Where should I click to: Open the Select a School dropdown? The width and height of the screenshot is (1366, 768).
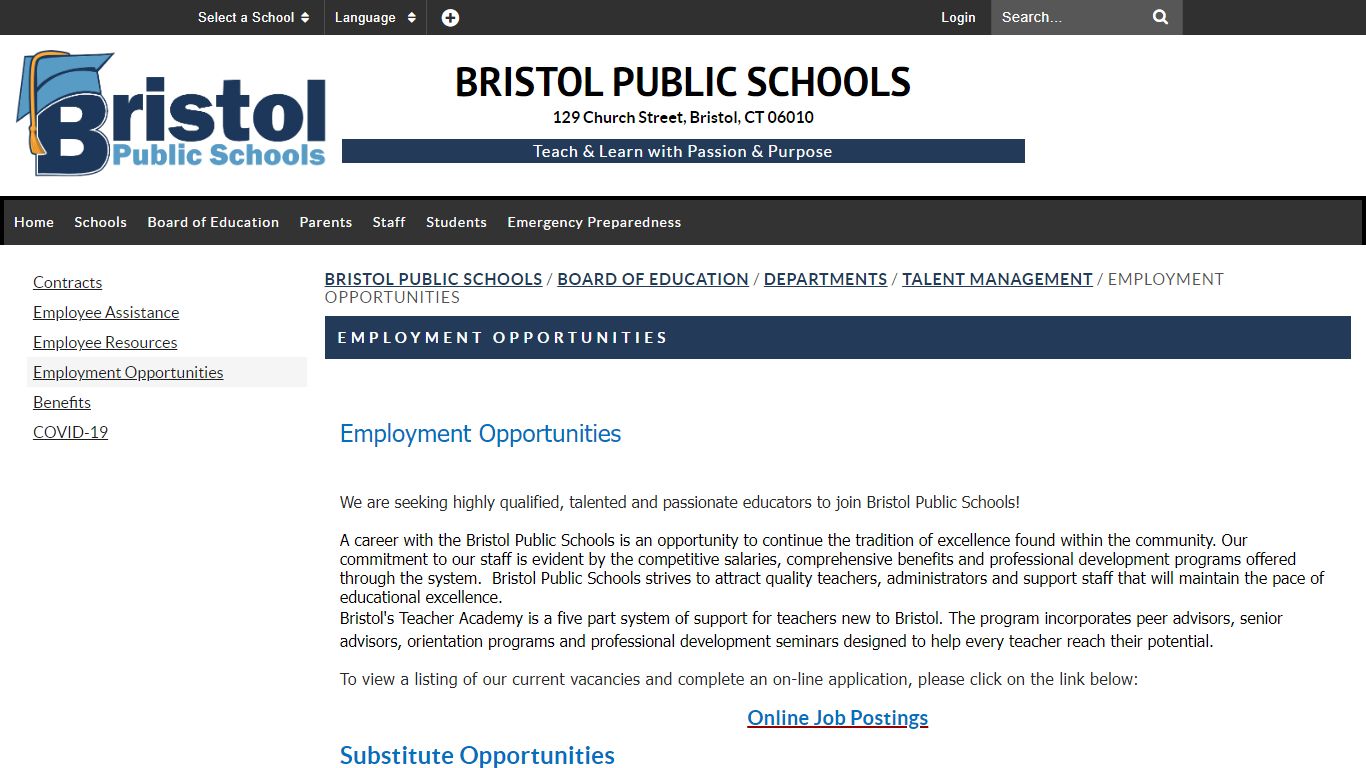[x=253, y=17]
